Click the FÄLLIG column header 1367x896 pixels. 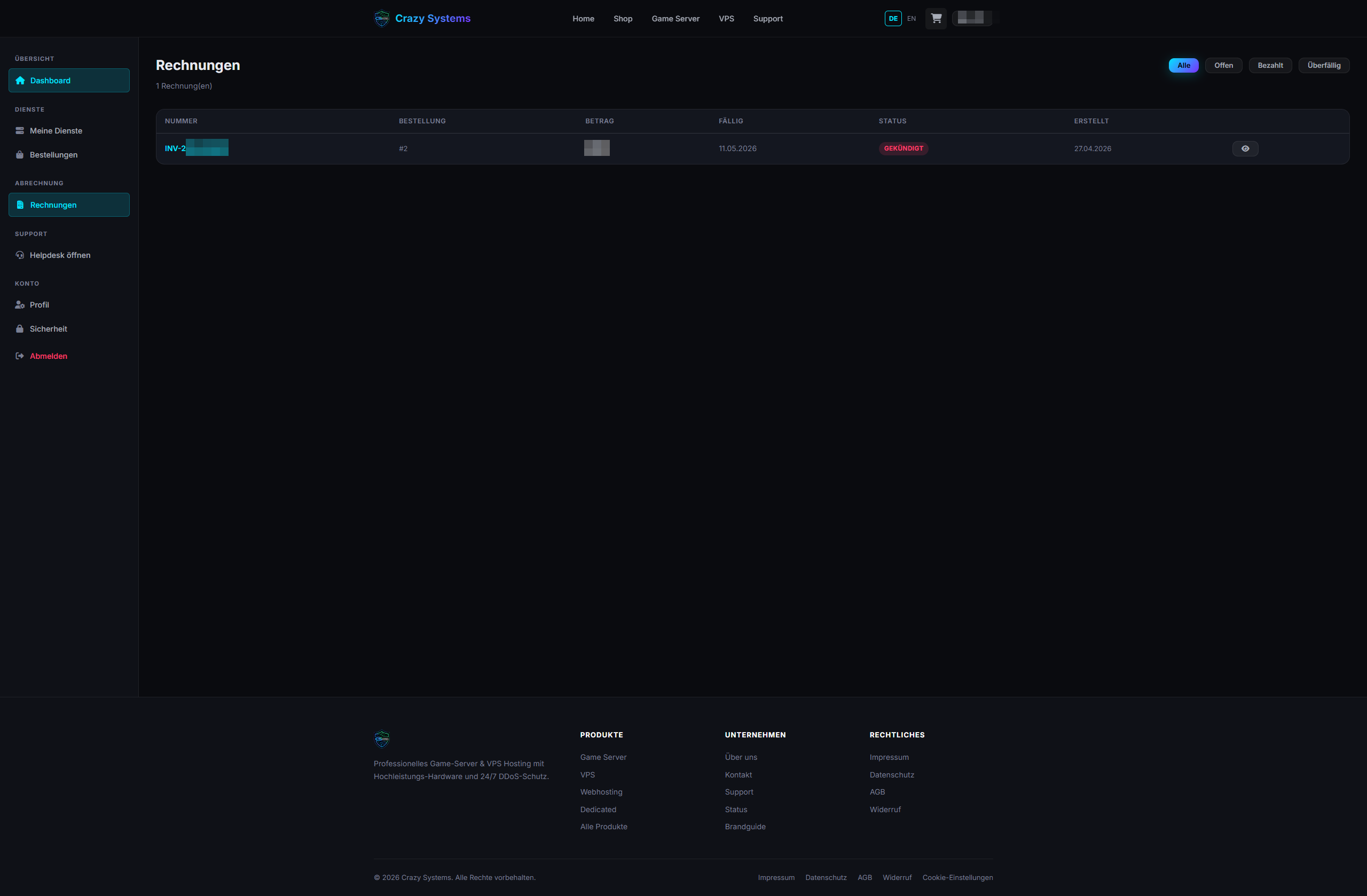[x=730, y=121]
